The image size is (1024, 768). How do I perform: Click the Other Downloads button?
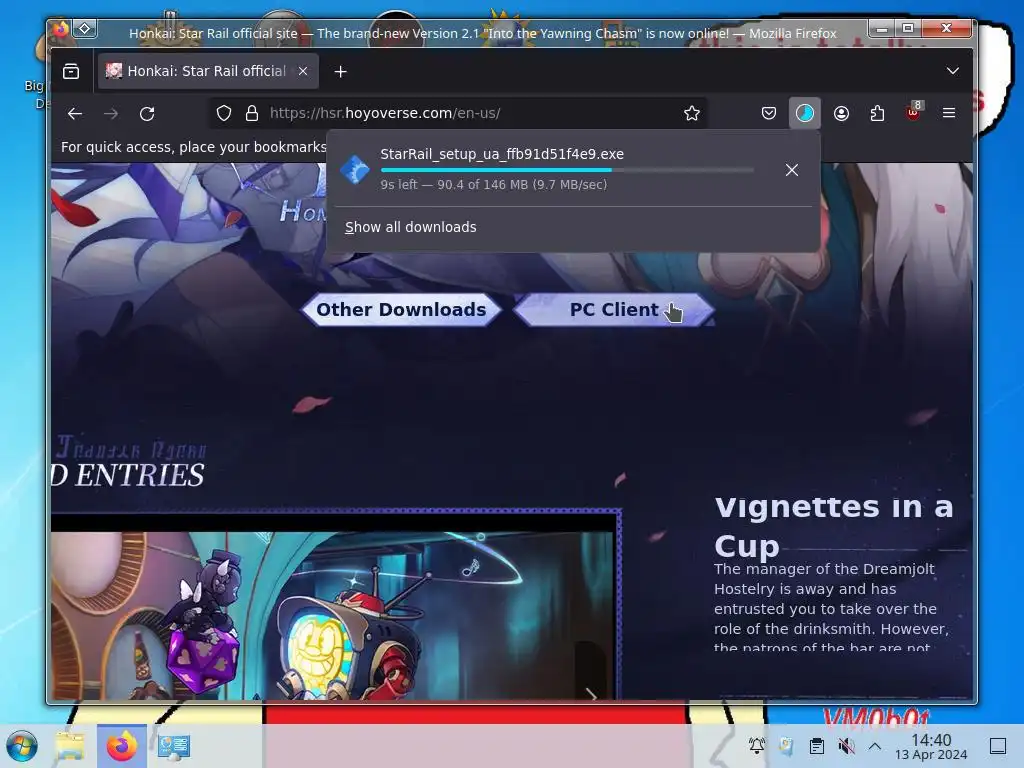pos(401,310)
